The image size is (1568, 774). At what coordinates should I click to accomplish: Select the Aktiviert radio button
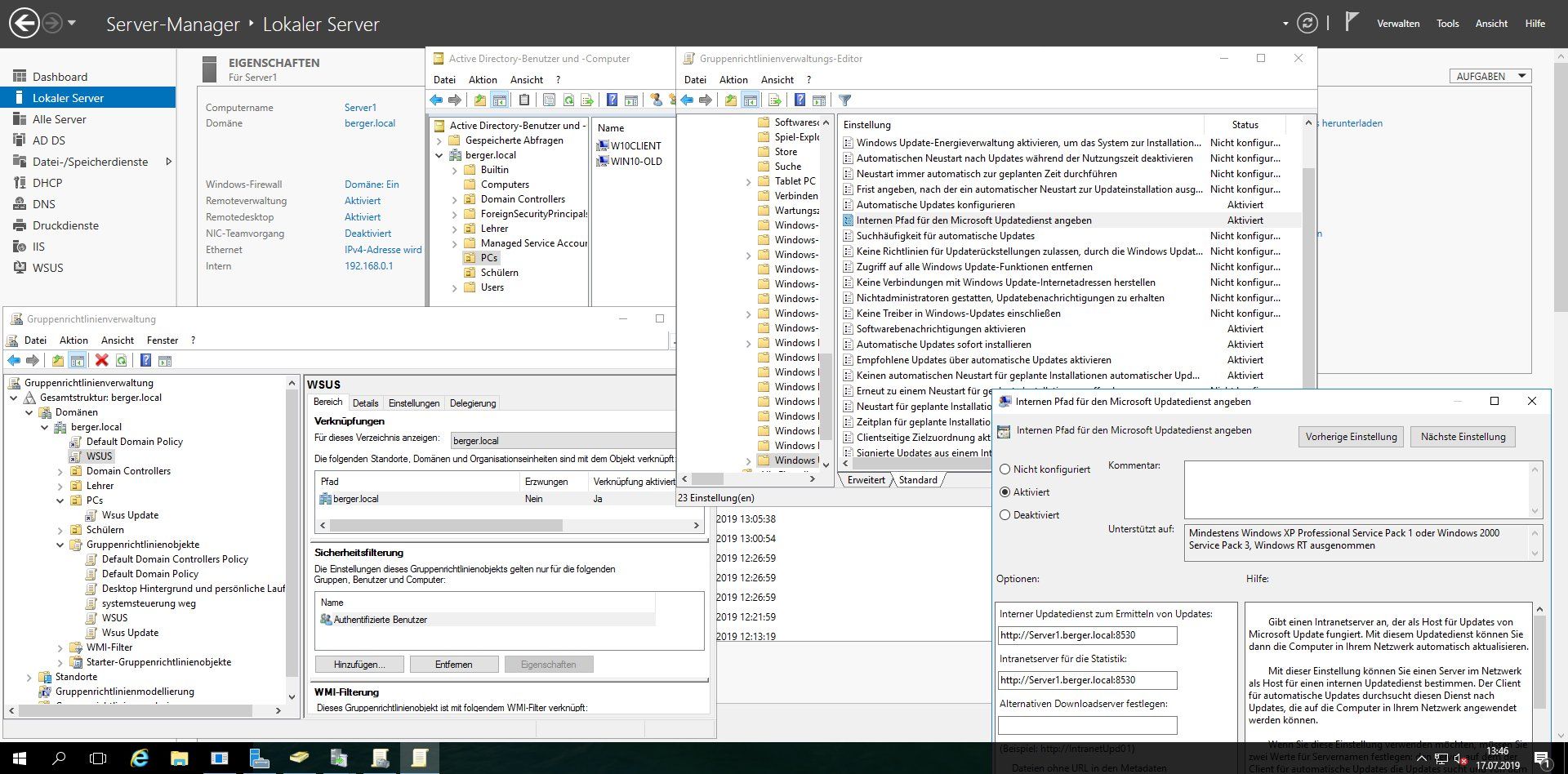click(1005, 492)
